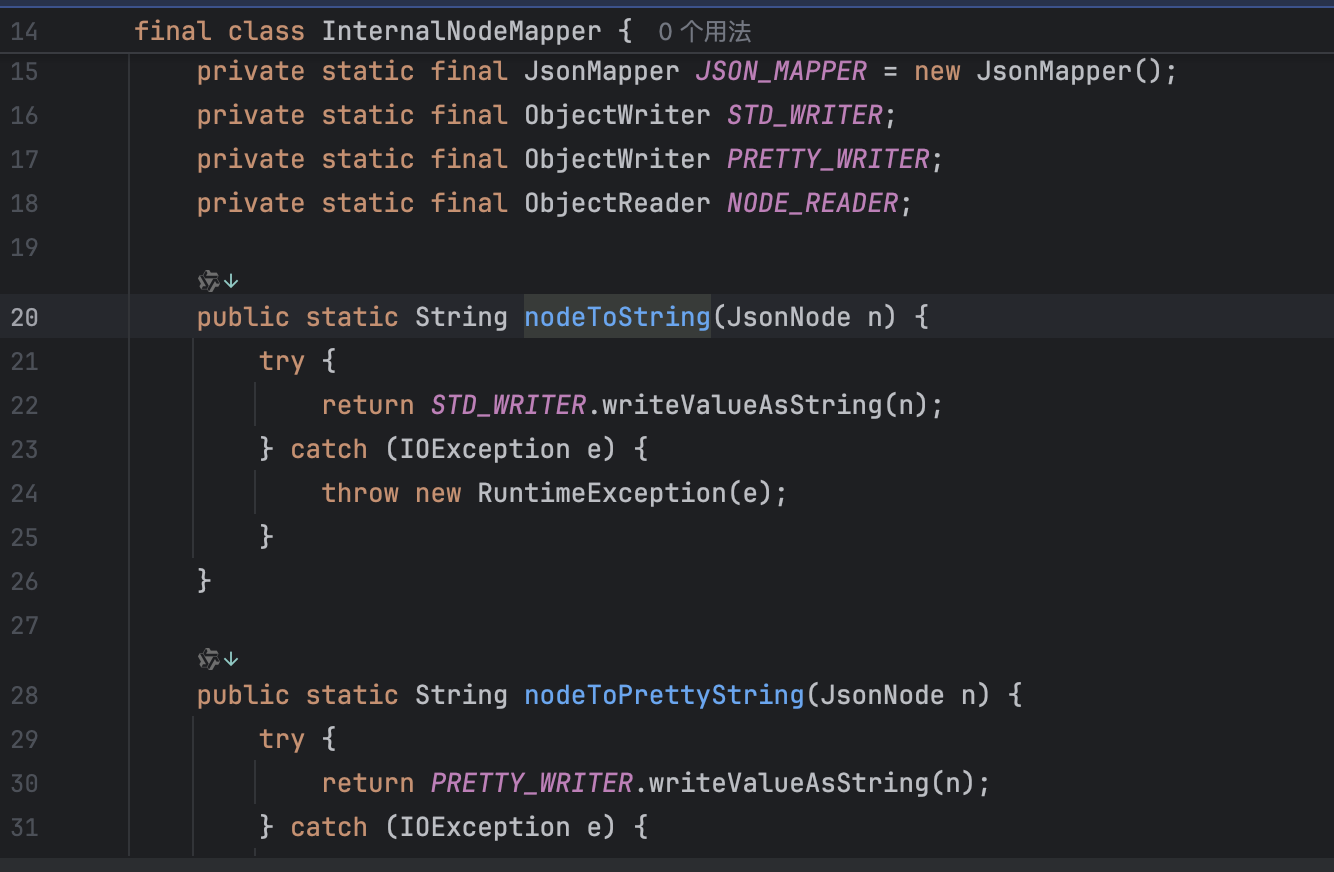
Task: Click the nodeToPrettyString method name
Action: tap(664, 695)
